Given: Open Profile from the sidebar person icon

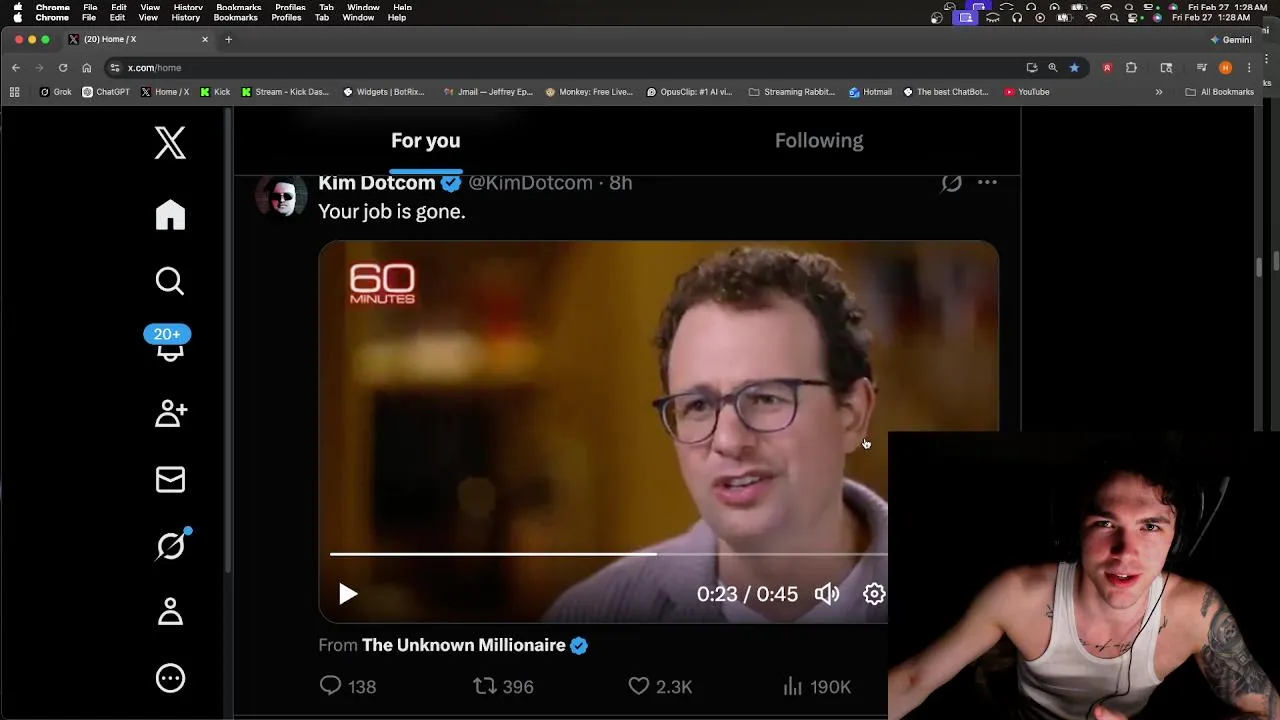Looking at the screenshot, I should tap(170, 611).
